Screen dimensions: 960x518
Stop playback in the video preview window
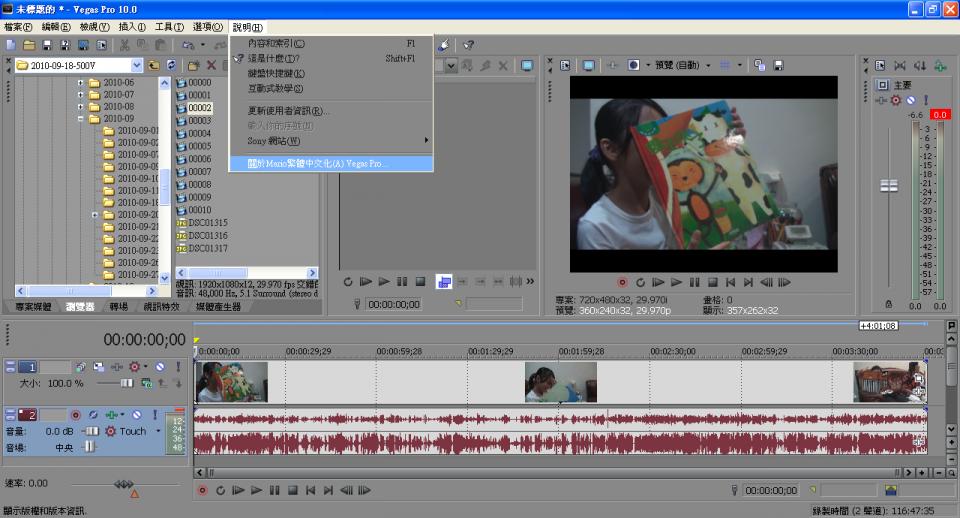coord(713,283)
